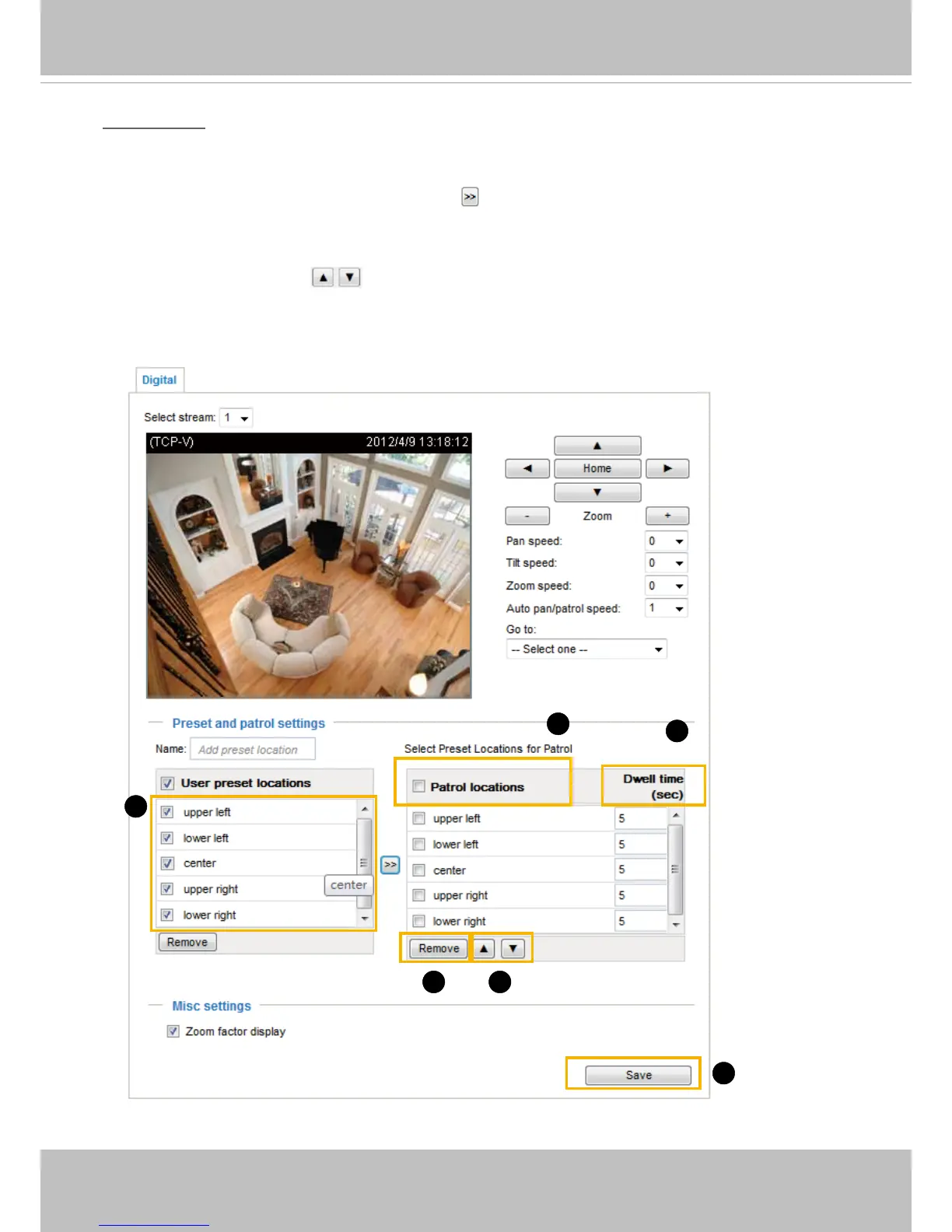Uncheck 'lower left' user preset
The height and width of the screenshot is (1232, 952).
point(167,838)
